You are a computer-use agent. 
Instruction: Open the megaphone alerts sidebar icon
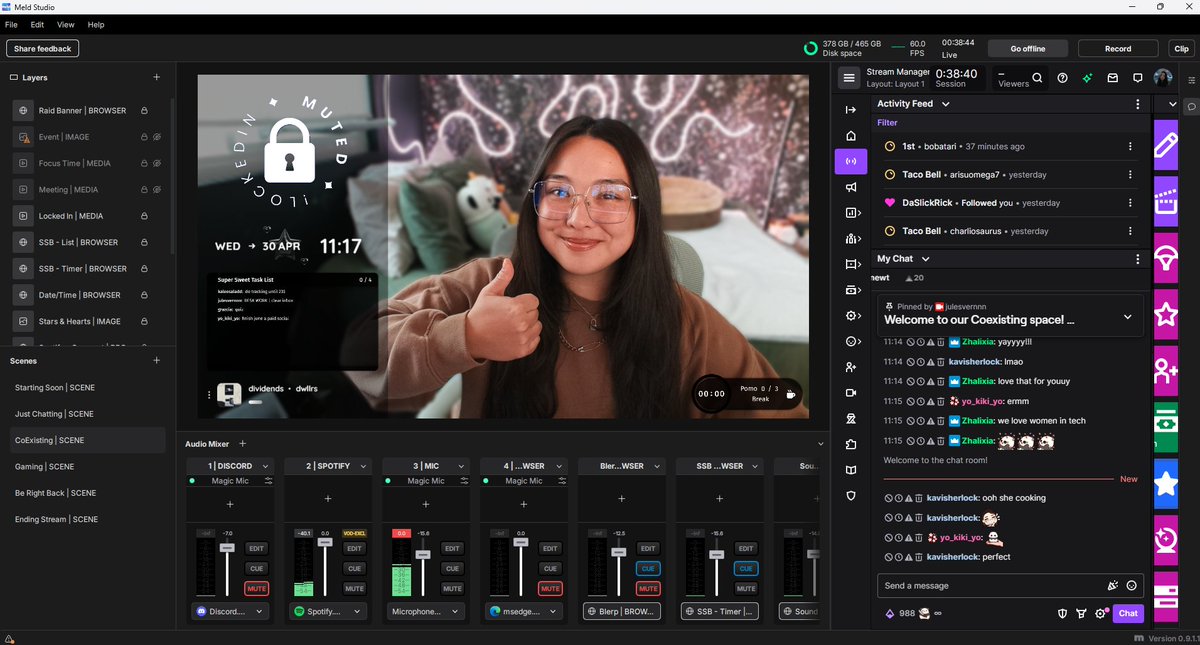[851, 187]
